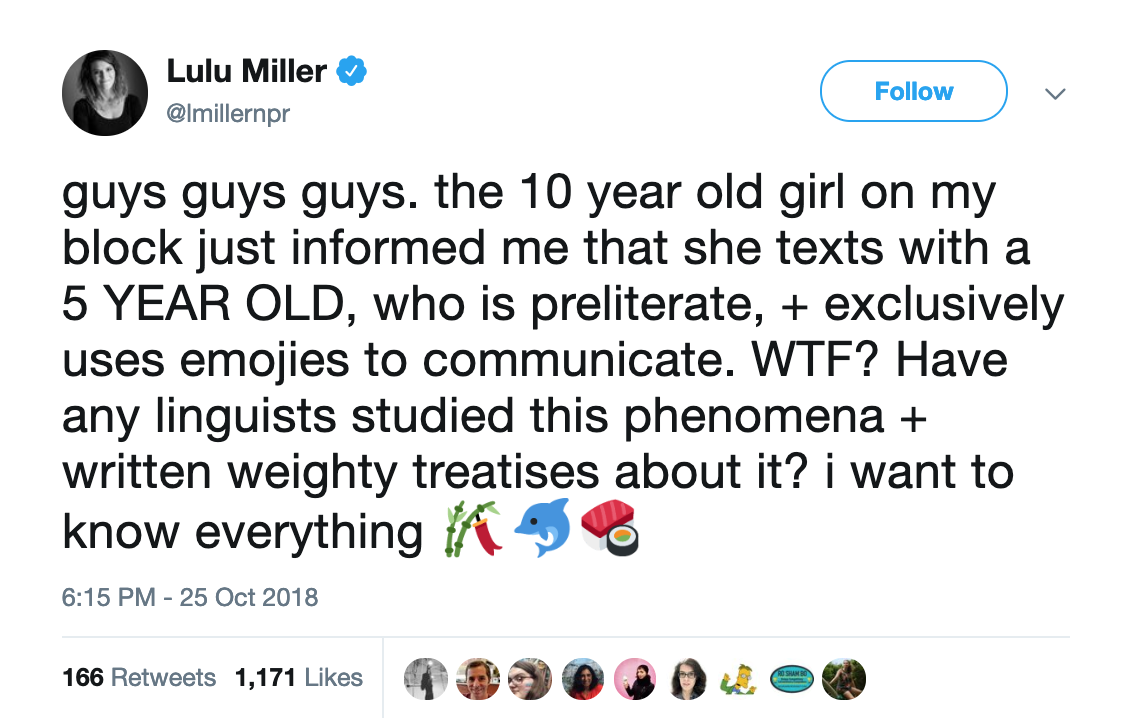Click the pink-background liker avatar
1128x718 pixels.
635,677
